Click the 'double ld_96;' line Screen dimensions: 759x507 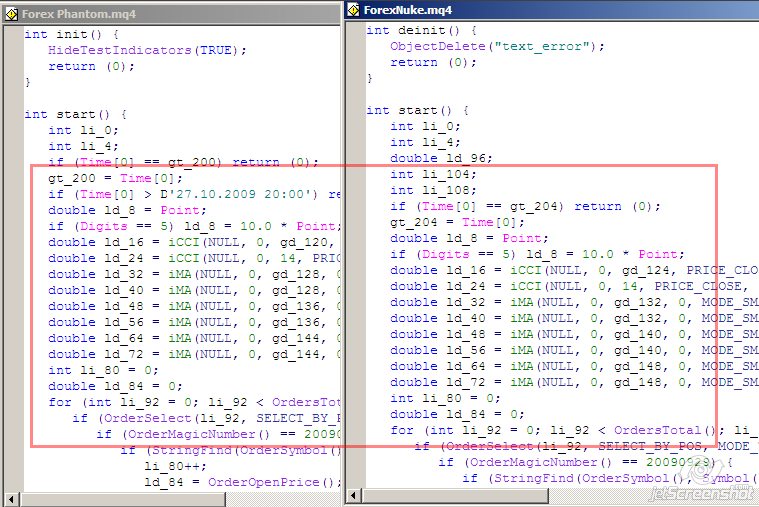pyautogui.click(x=441, y=158)
